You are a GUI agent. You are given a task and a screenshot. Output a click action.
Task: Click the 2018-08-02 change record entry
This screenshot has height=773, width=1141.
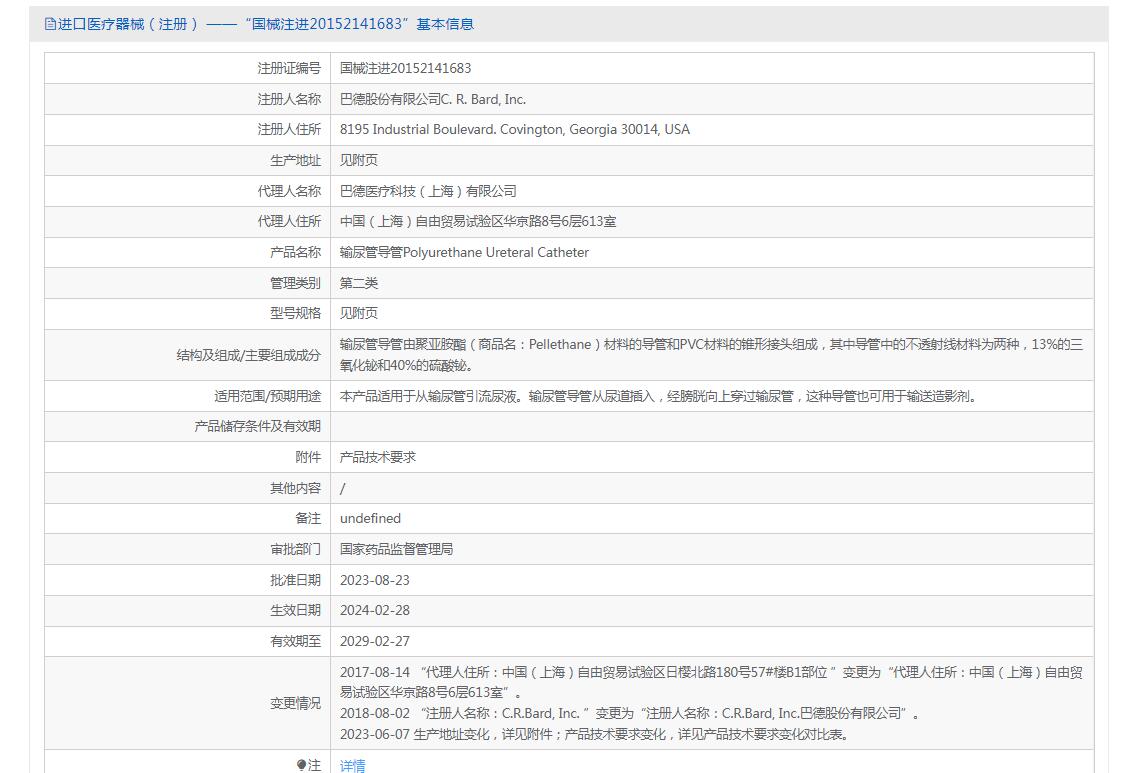click(x=629, y=713)
